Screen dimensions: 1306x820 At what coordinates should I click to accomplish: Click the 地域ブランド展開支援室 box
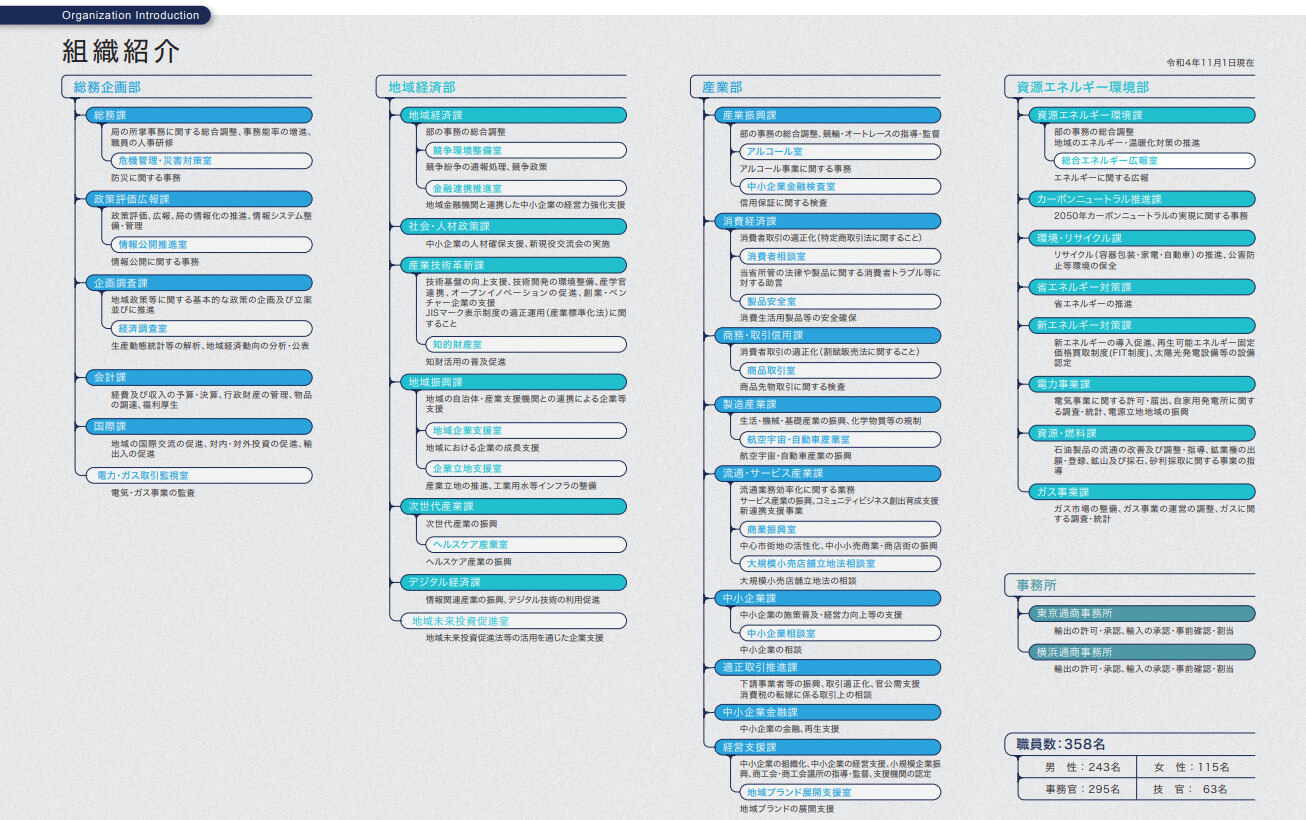click(x=838, y=792)
